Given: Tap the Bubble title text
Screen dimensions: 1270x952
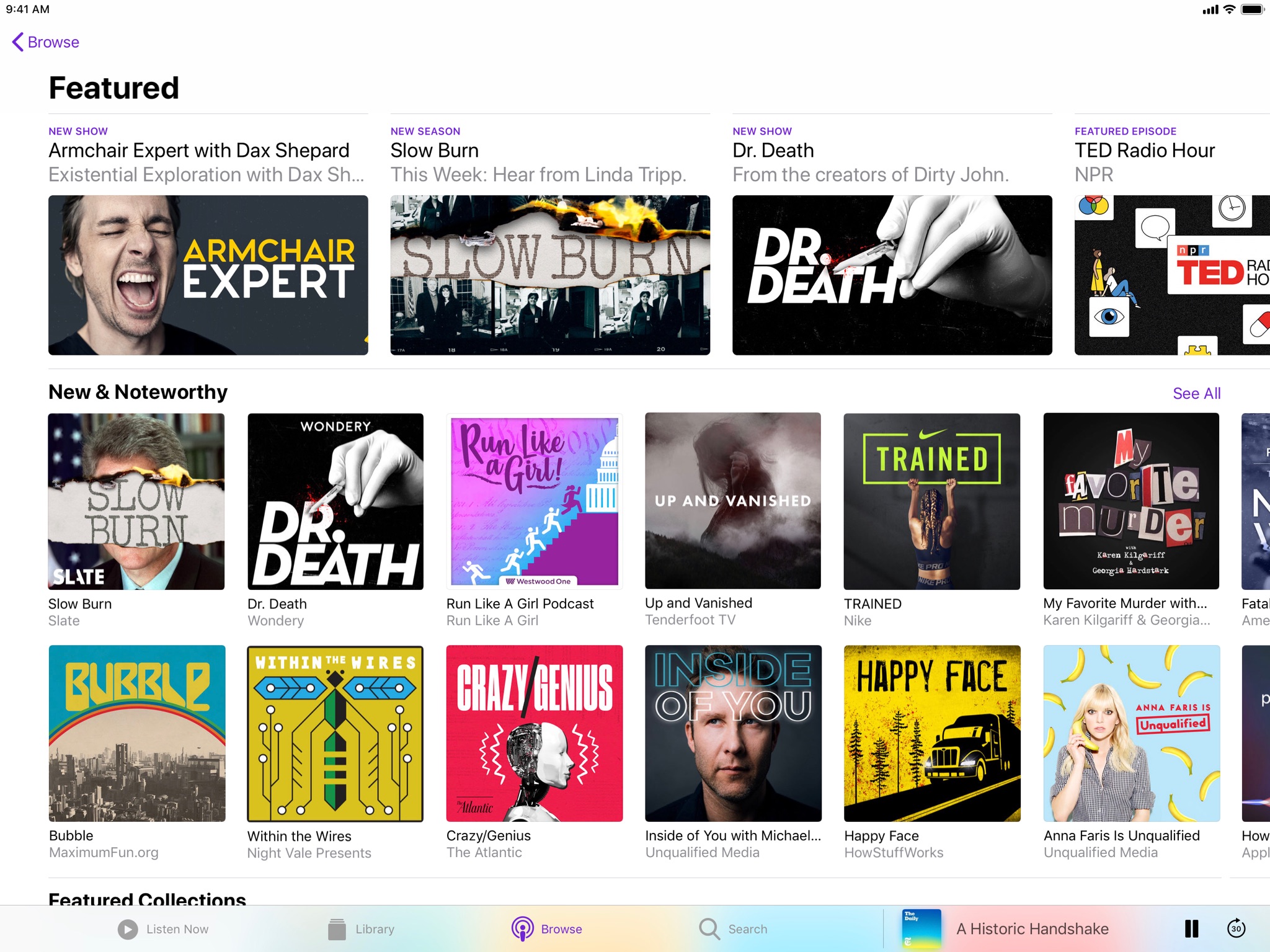Looking at the screenshot, I should 71,835.
